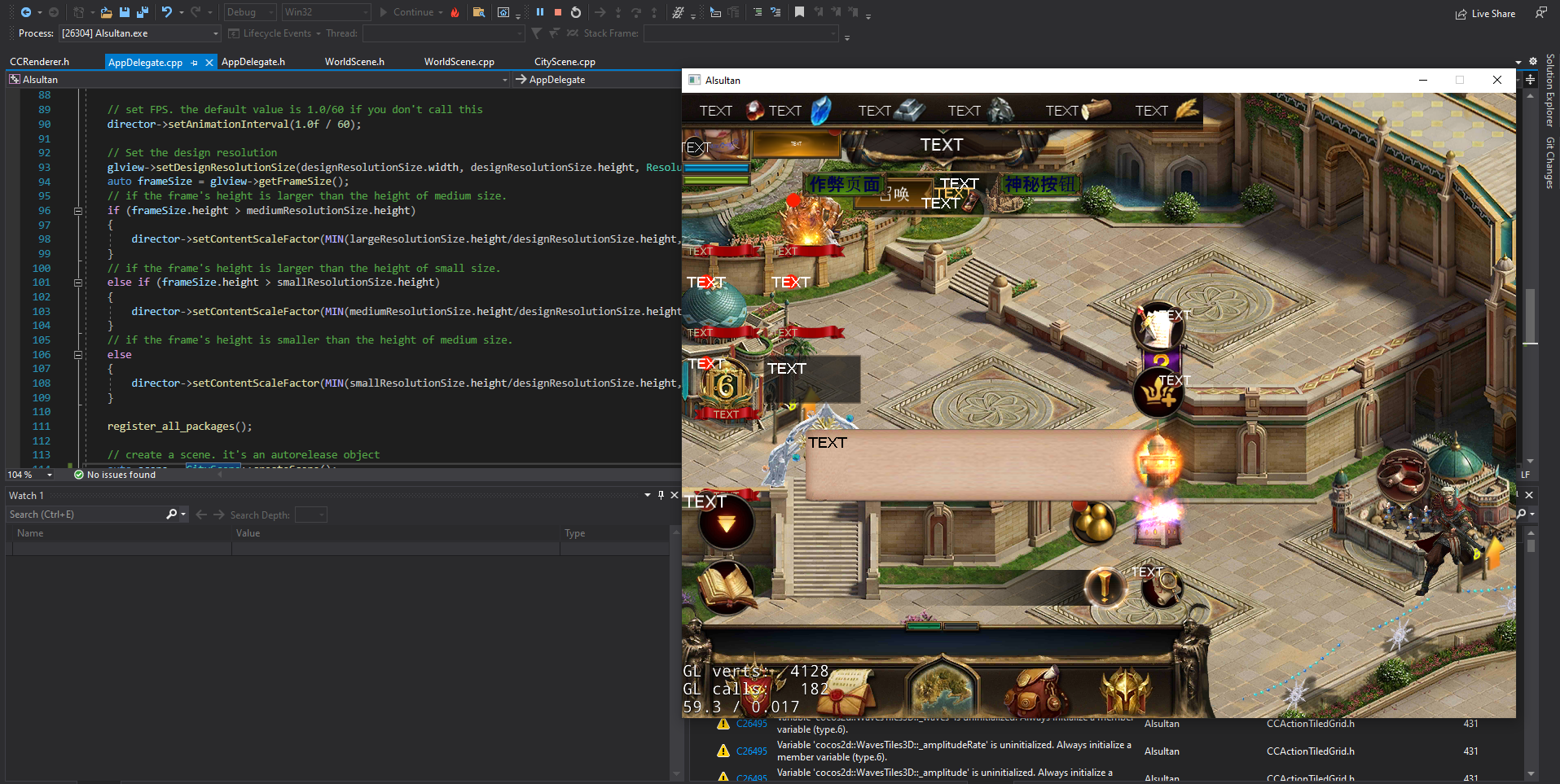Open the CityScene.cpp tab
Screen dimensions: 1560x784
[x=565, y=62]
